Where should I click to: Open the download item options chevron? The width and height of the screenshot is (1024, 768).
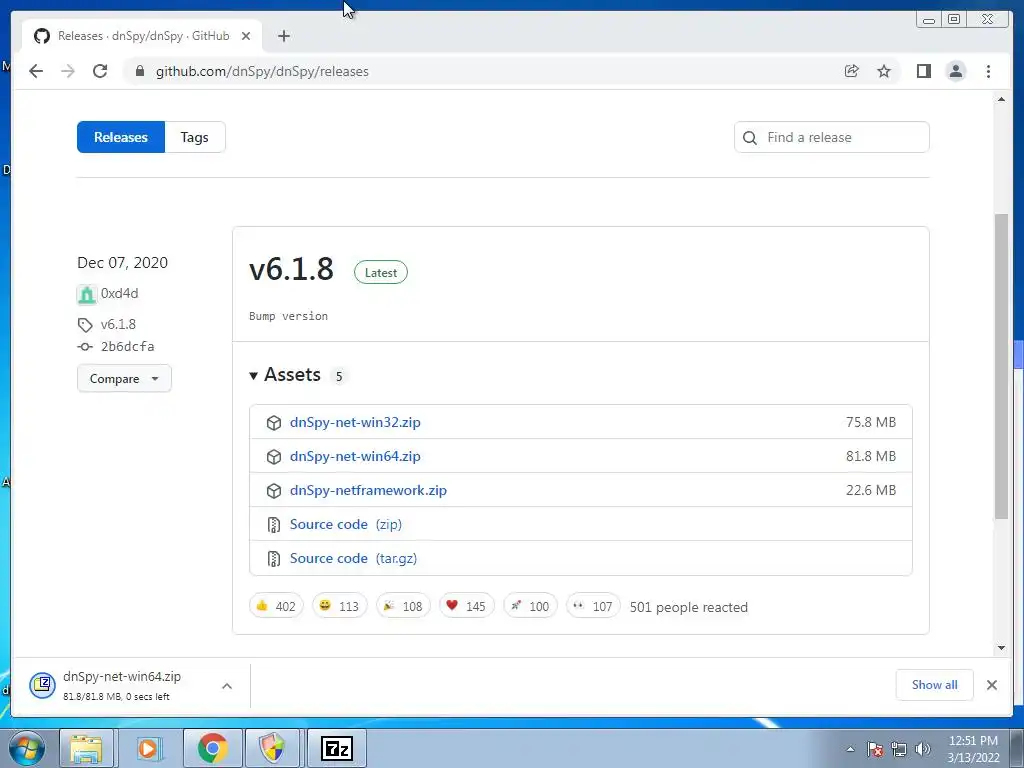click(x=227, y=686)
